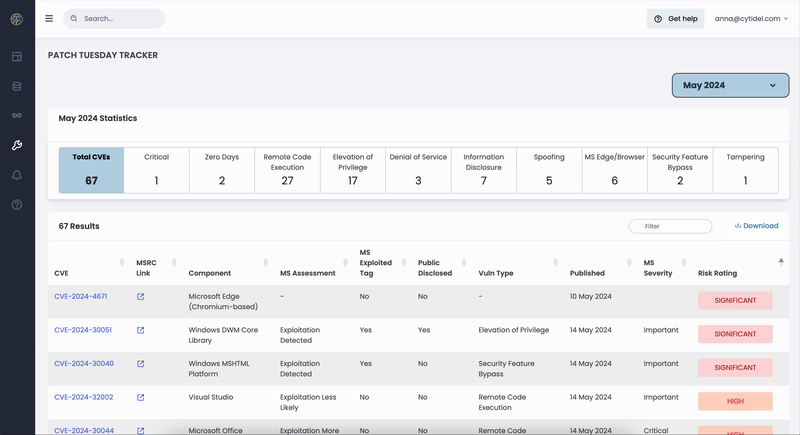Select the Total CVEs statistics tile
The image size is (800, 435).
pyautogui.click(x=91, y=170)
